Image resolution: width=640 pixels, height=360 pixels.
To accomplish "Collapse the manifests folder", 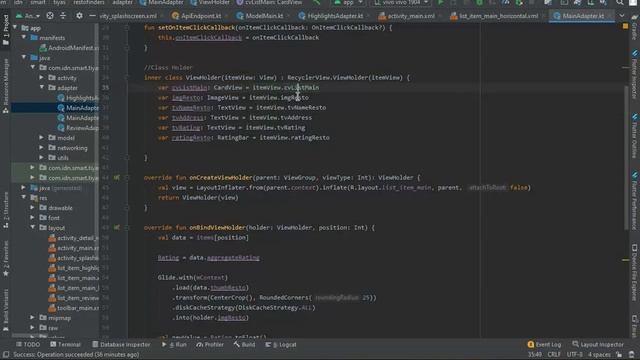I will (x=24, y=38).
